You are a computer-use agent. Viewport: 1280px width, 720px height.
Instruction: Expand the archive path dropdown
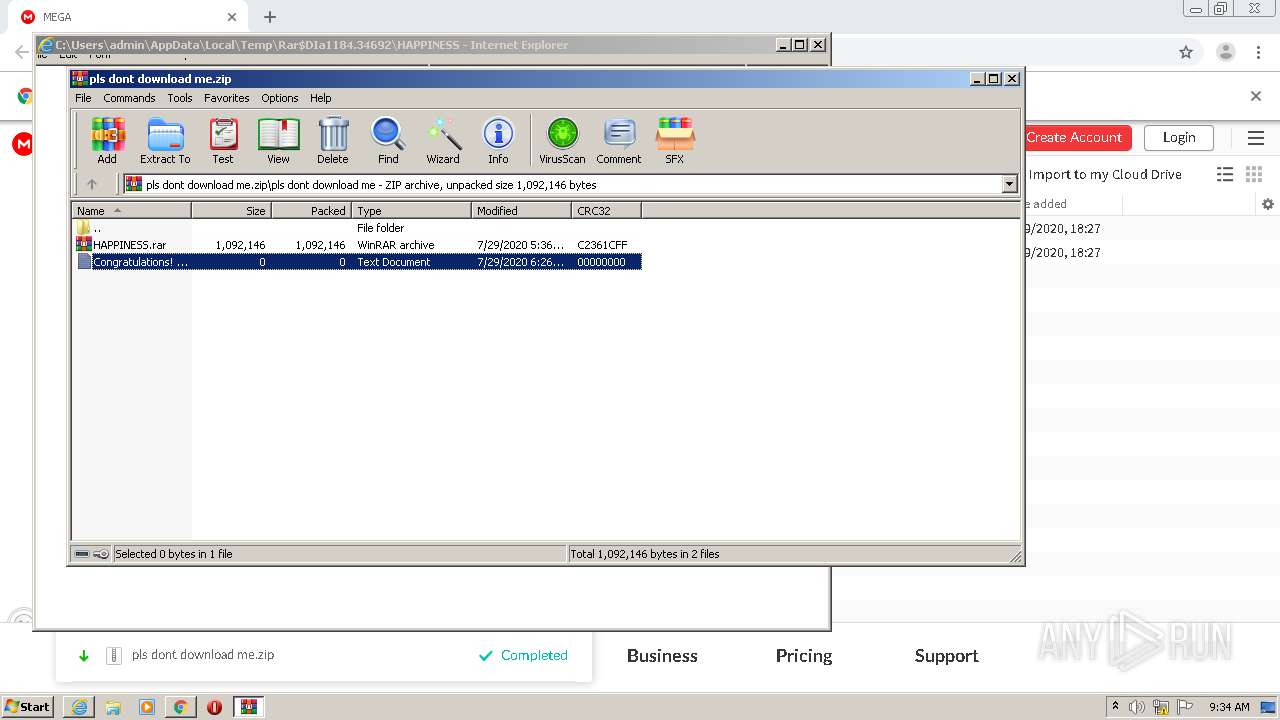1010,184
